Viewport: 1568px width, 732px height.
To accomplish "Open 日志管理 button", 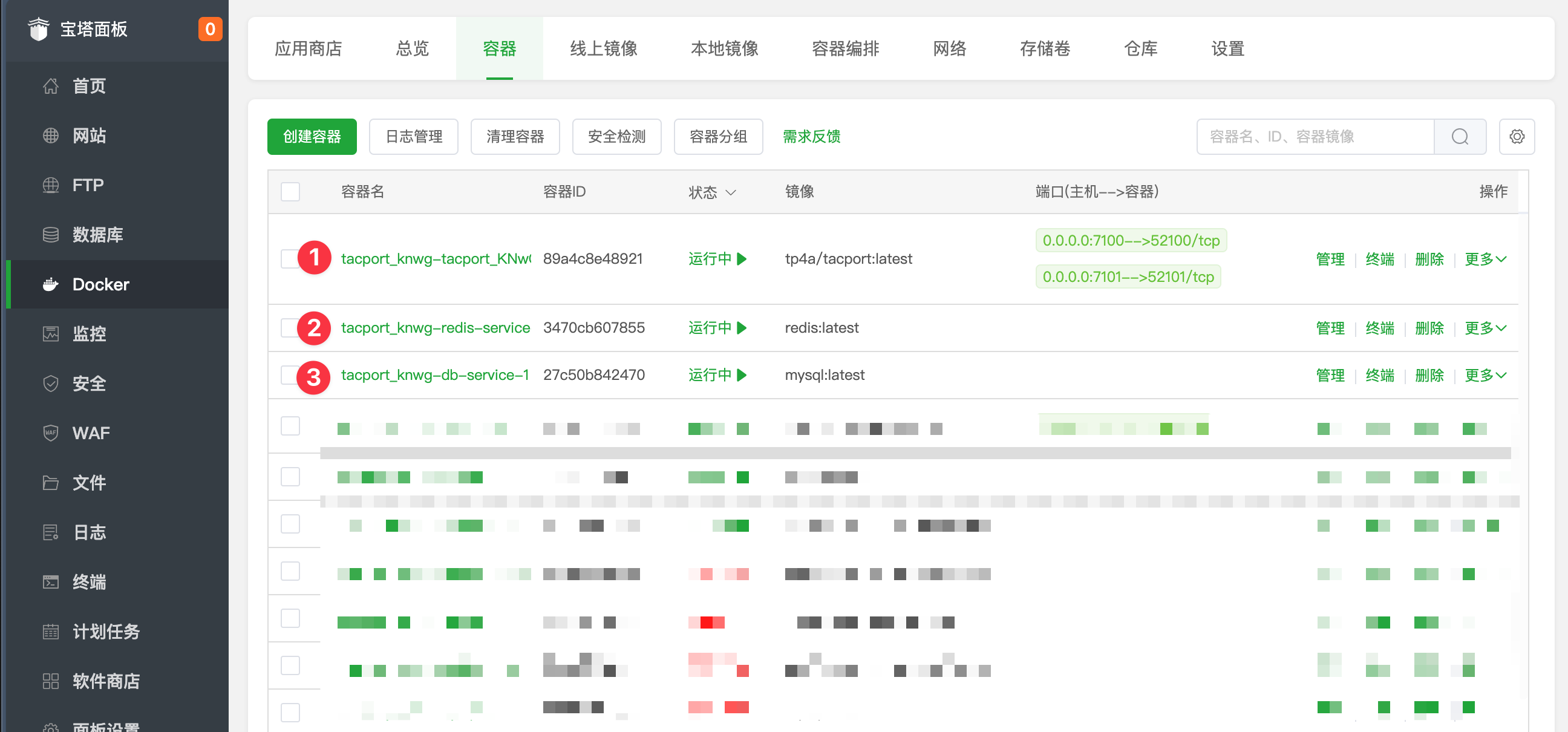I will (x=414, y=137).
